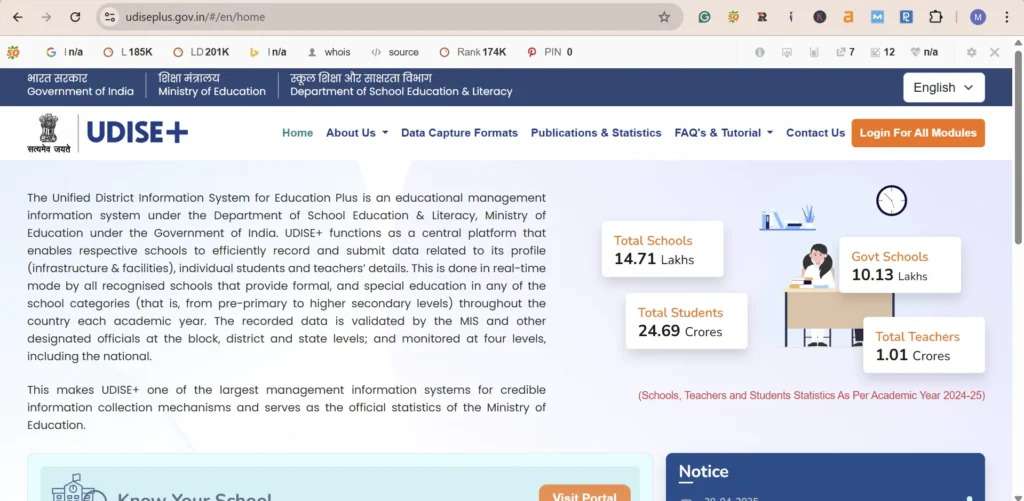
Task: Expand the FAQ's & Tutorial menu
Action: (x=723, y=133)
